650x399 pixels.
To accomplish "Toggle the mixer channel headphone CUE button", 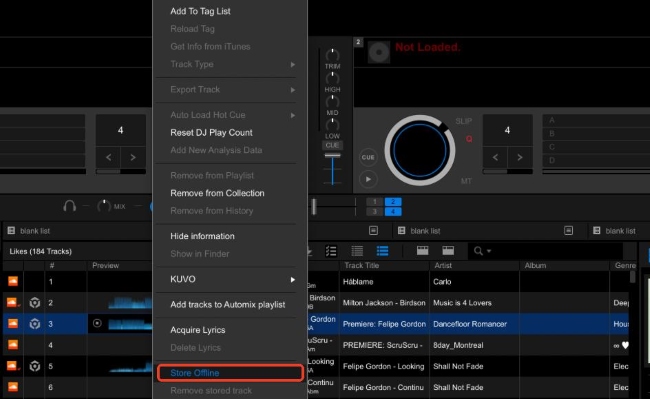I will pyautogui.click(x=332, y=145).
